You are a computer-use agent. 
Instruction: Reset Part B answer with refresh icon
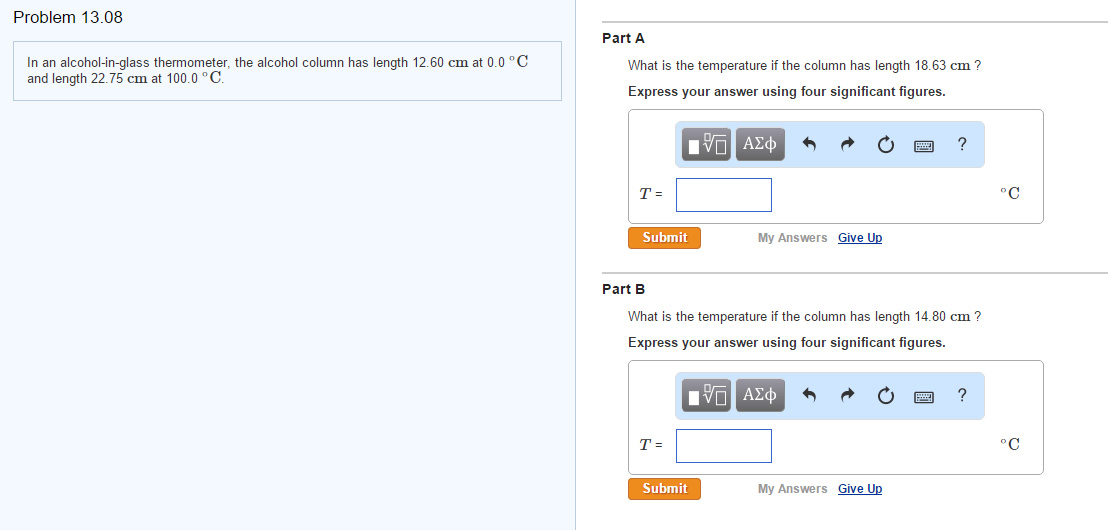coord(885,396)
